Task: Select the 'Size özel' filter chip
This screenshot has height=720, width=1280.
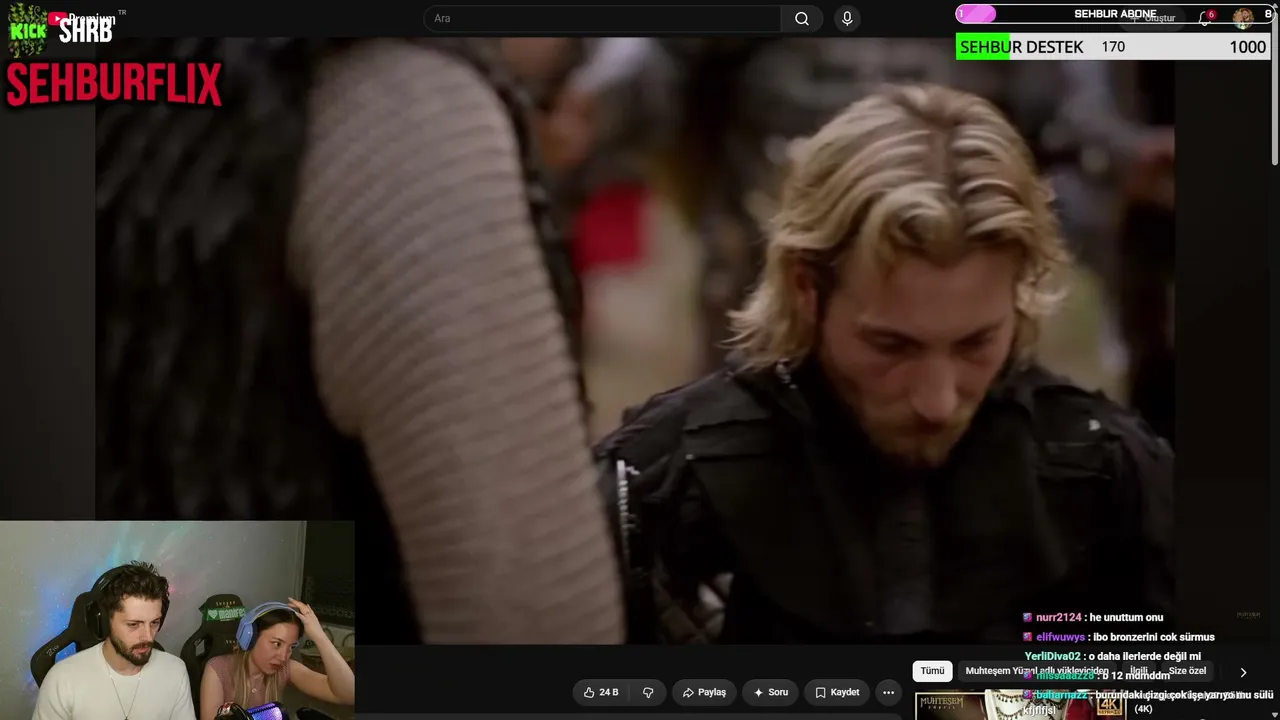Action: click(x=1188, y=671)
